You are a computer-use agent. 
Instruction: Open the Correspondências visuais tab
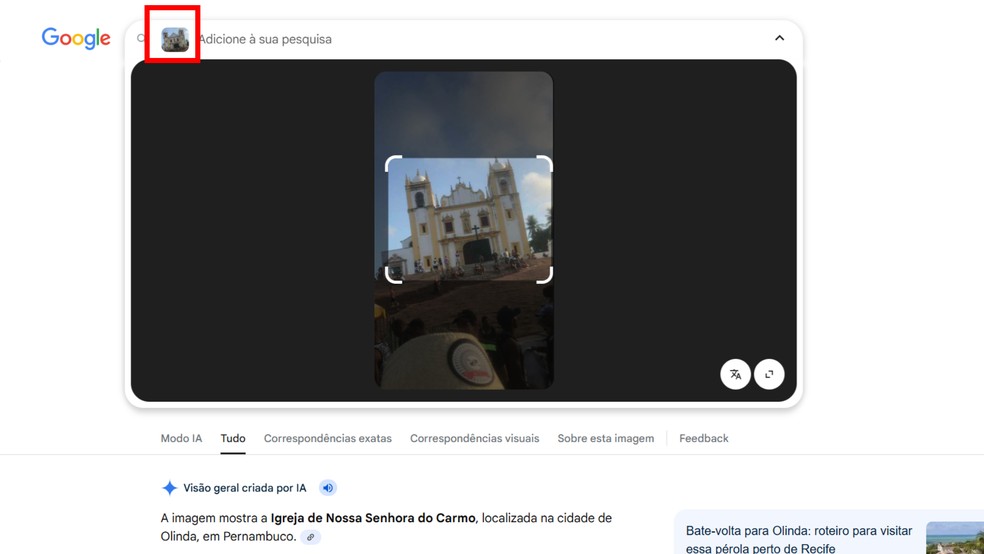tap(474, 439)
